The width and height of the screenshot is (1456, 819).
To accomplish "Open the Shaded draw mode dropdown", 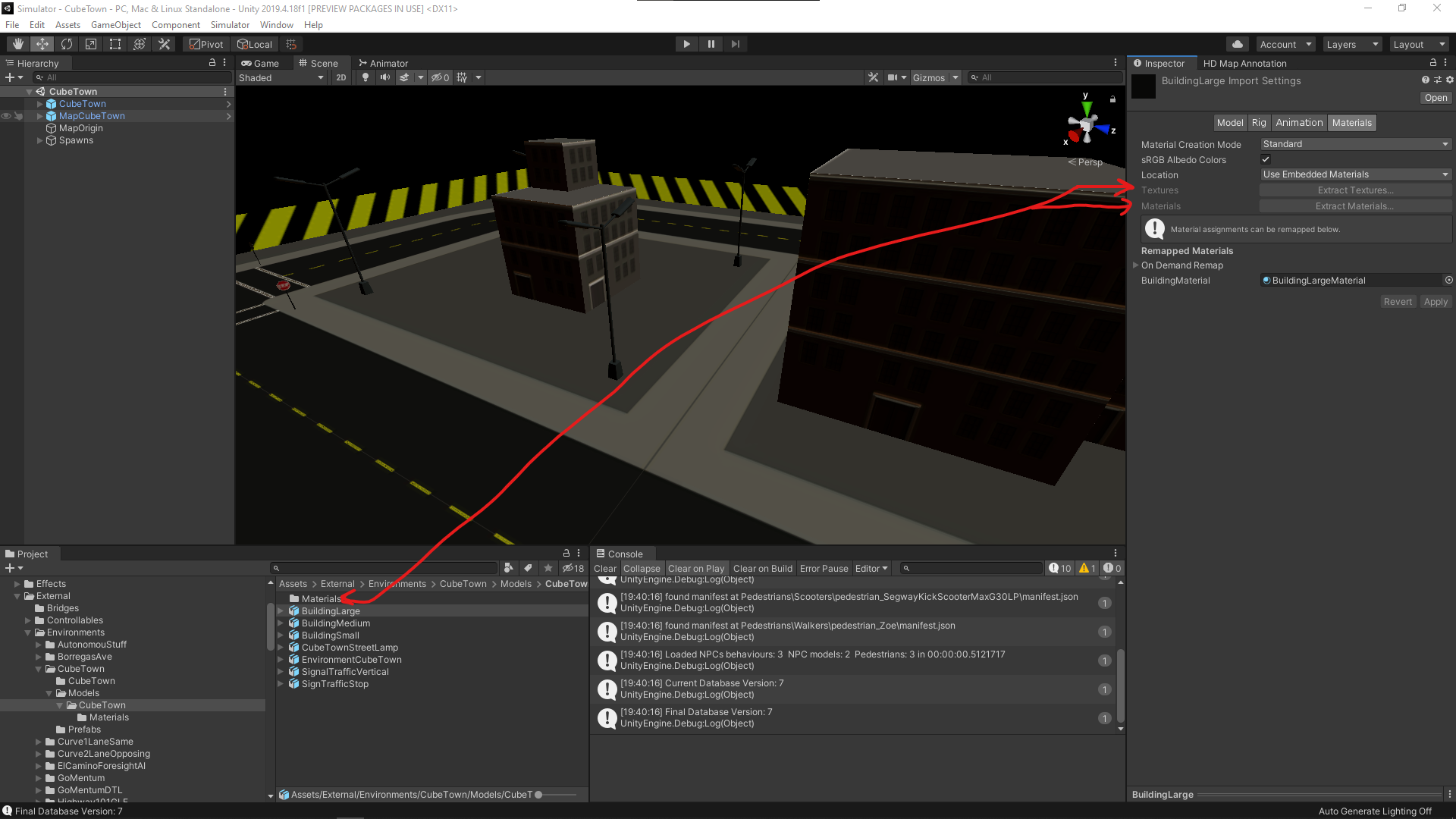I will click(x=281, y=77).
